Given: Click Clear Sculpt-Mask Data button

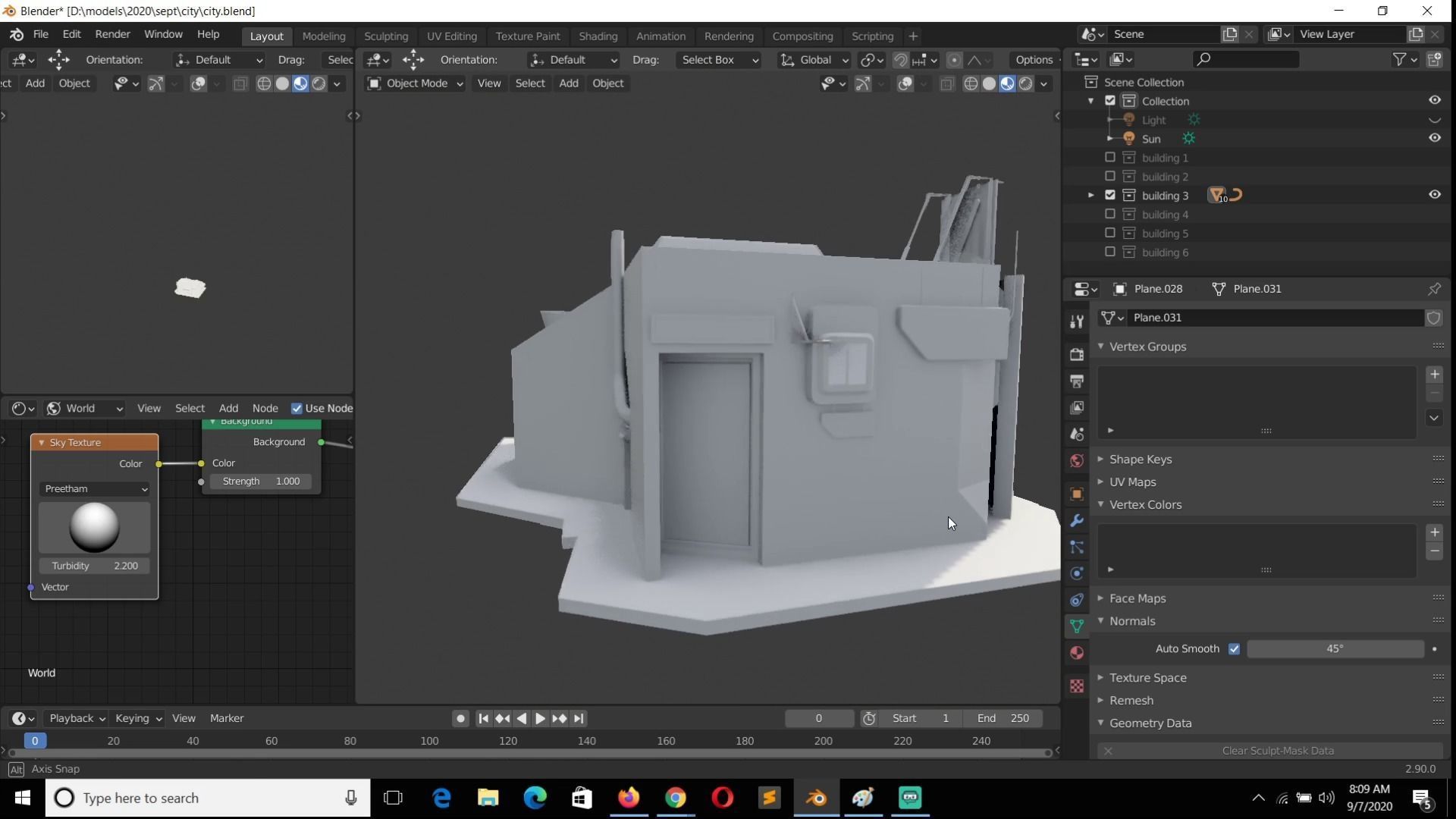Looking at the screenshot, I should [x=1270, y=751].
